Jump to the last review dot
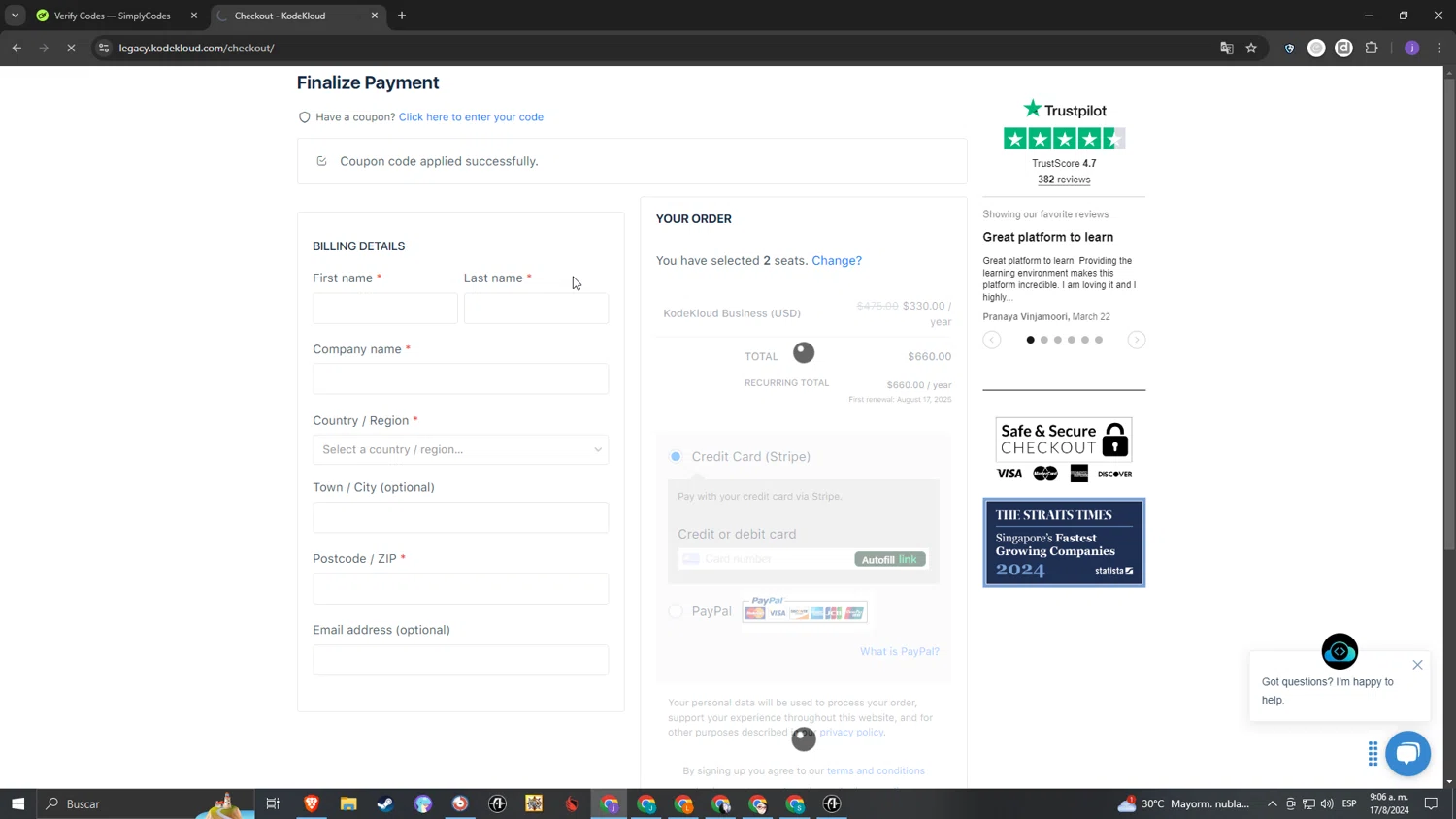Viewport: 1456px width, 819px height. [x=1099, y=340]
